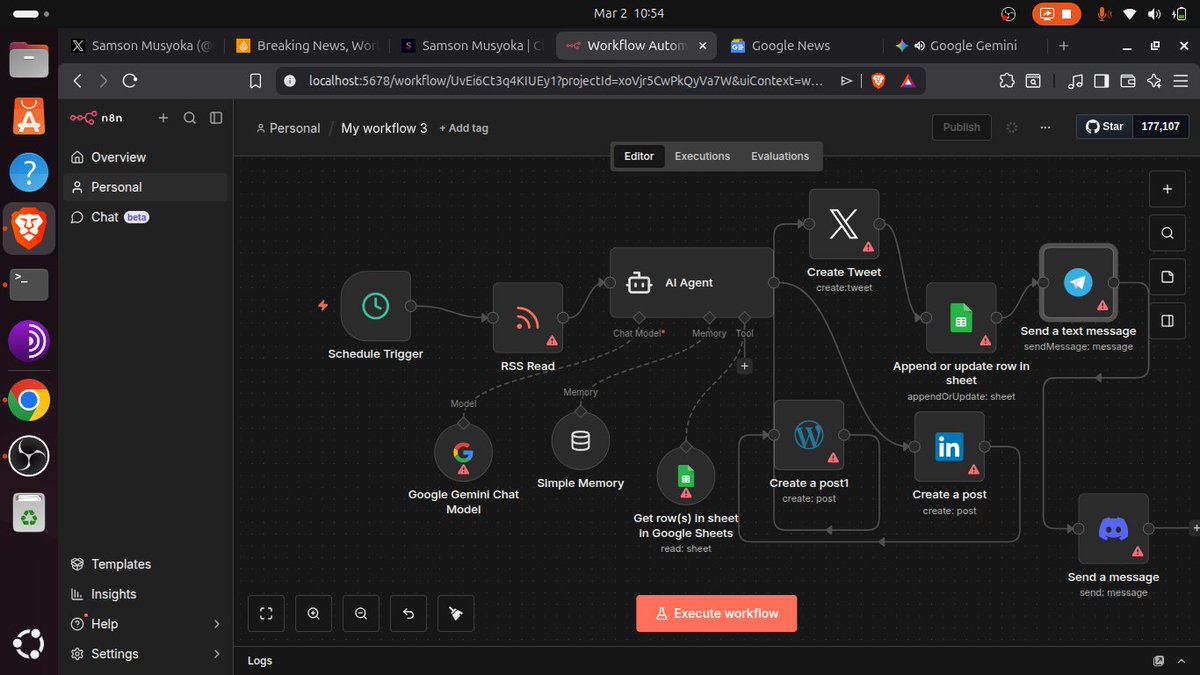
Task: Bookmark this page in browser toolbar
Action: (255, 81)
